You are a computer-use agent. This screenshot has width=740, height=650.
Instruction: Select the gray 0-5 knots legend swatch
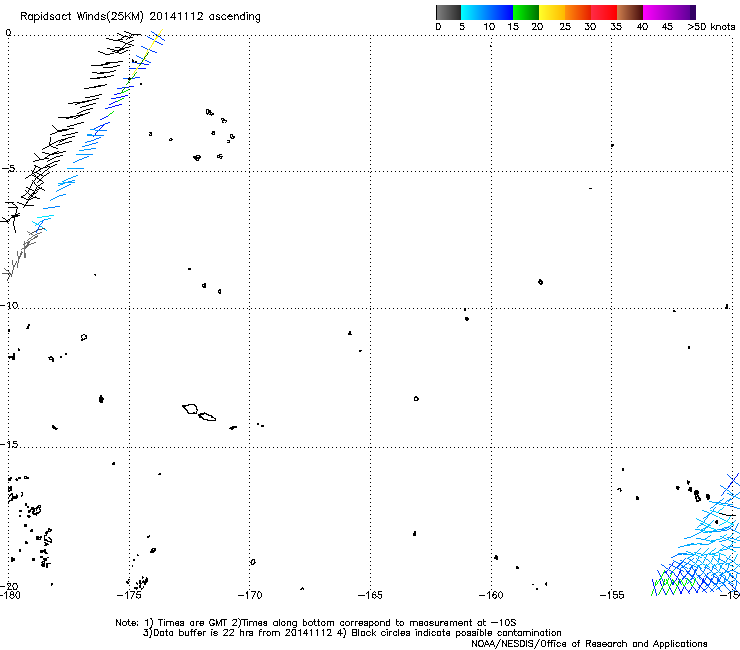coord(448,12)
